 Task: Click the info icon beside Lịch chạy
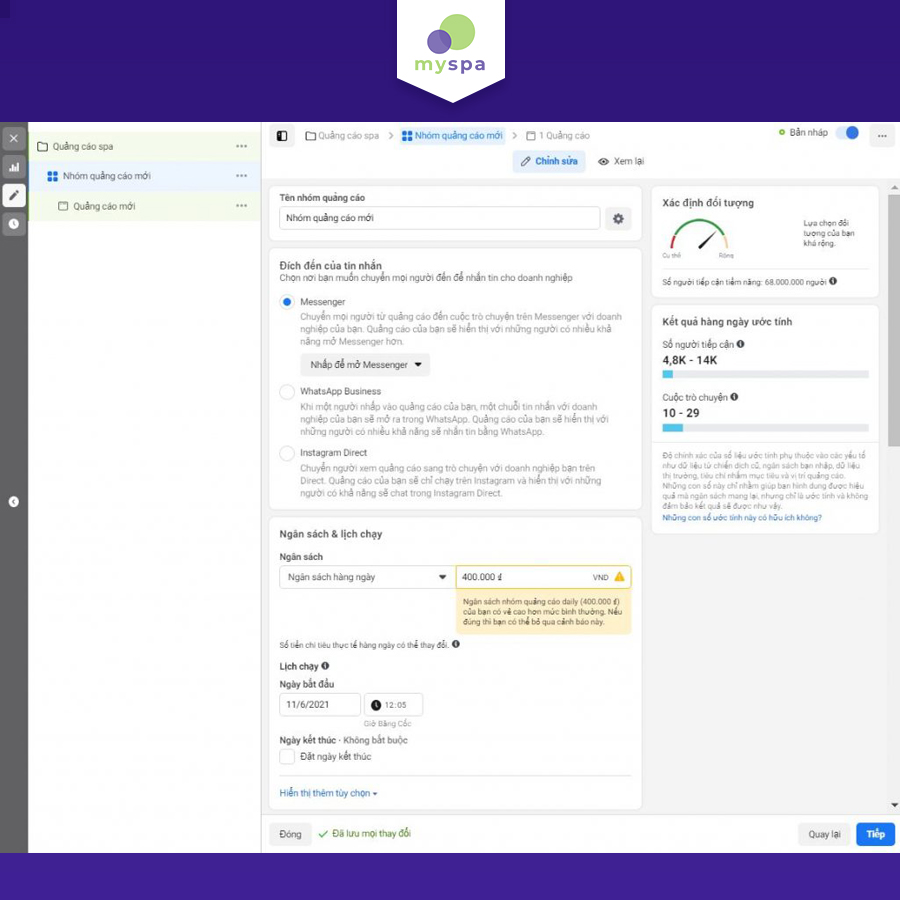point(325,666)
